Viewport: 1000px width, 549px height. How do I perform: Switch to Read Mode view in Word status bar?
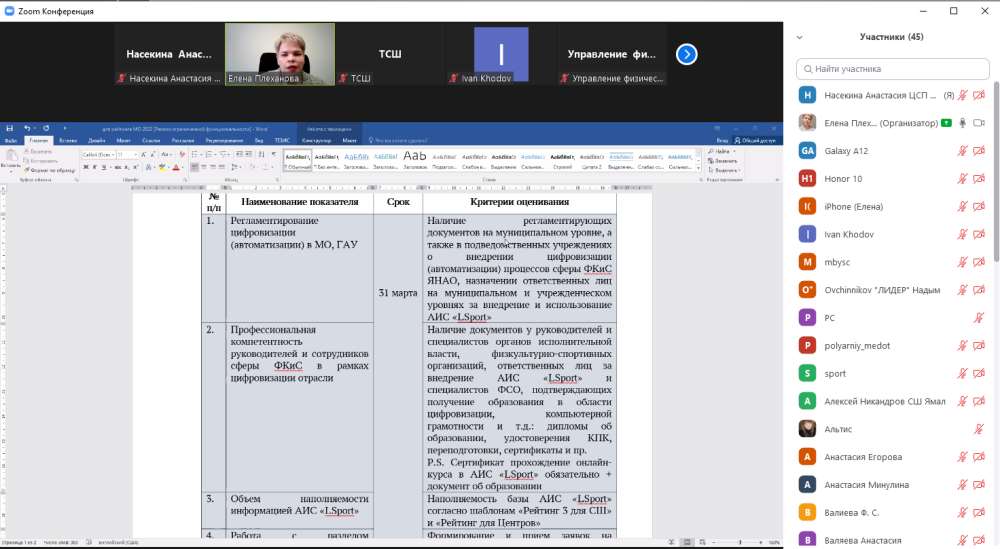coord(672,543)
